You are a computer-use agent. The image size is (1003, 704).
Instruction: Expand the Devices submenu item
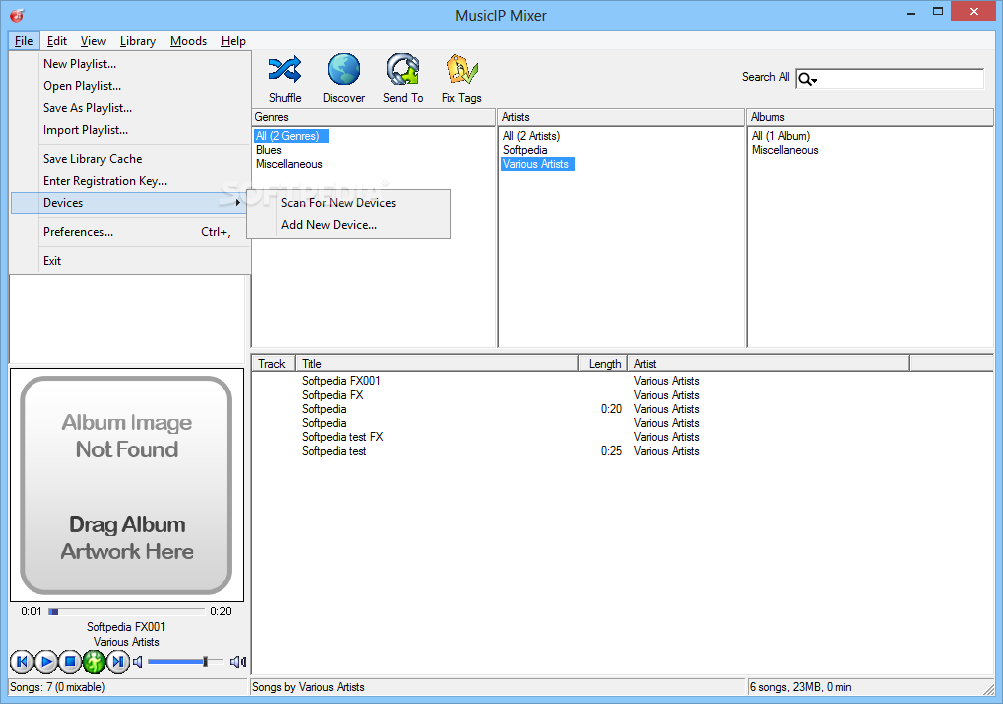(130, 203)
